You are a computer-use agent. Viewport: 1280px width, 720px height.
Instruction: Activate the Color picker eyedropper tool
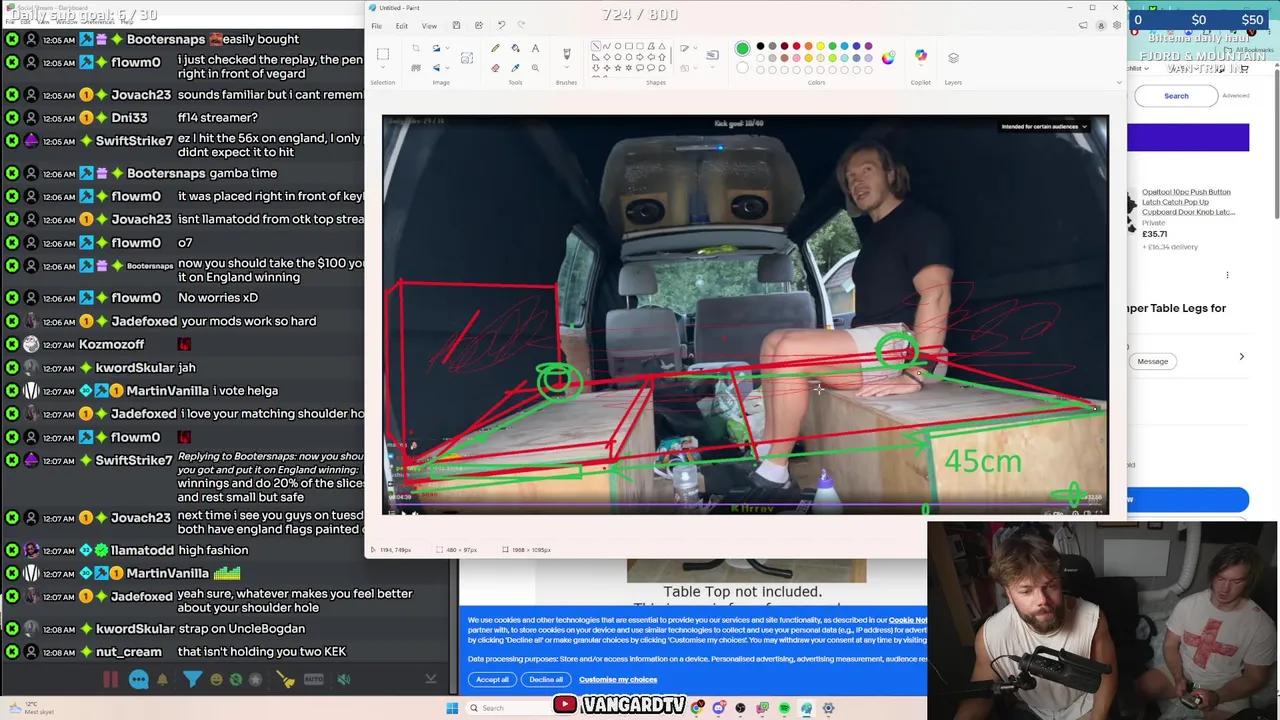click(515, 68)
